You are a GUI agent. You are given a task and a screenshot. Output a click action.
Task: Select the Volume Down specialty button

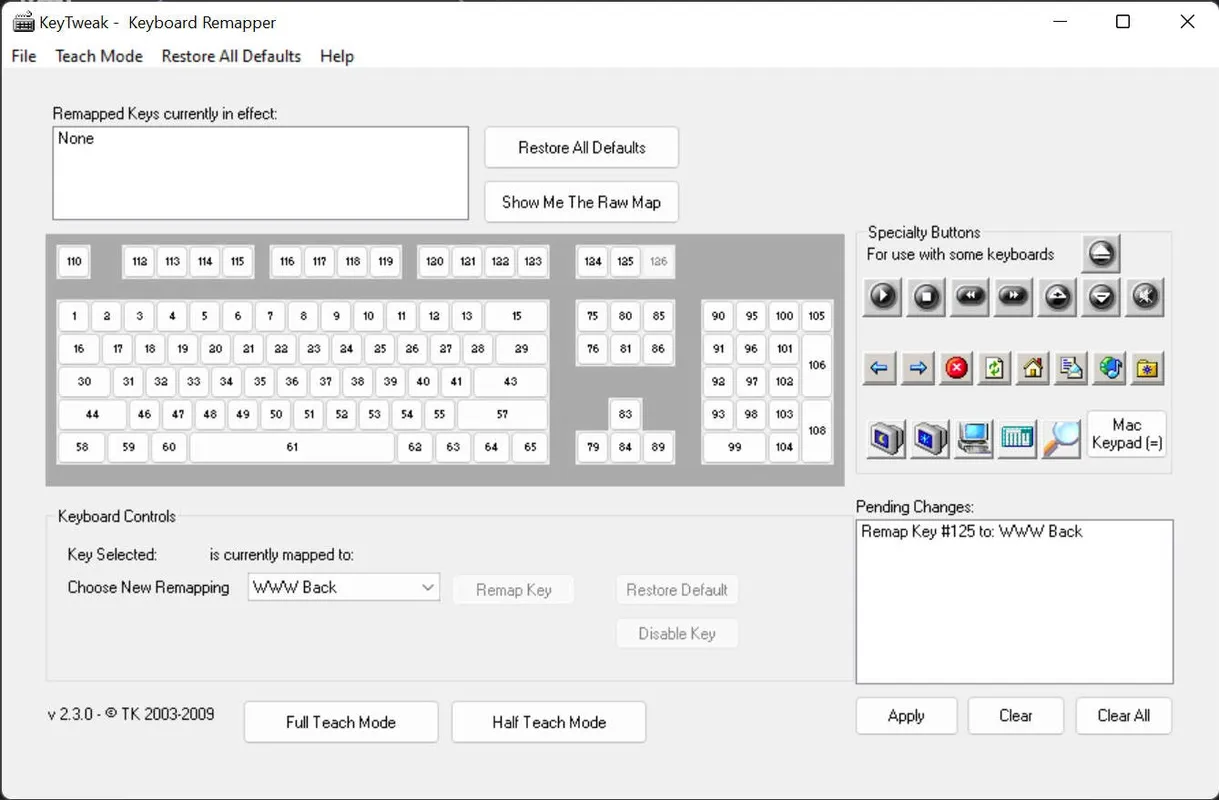pyautogui.click(x=1102, y=297)
